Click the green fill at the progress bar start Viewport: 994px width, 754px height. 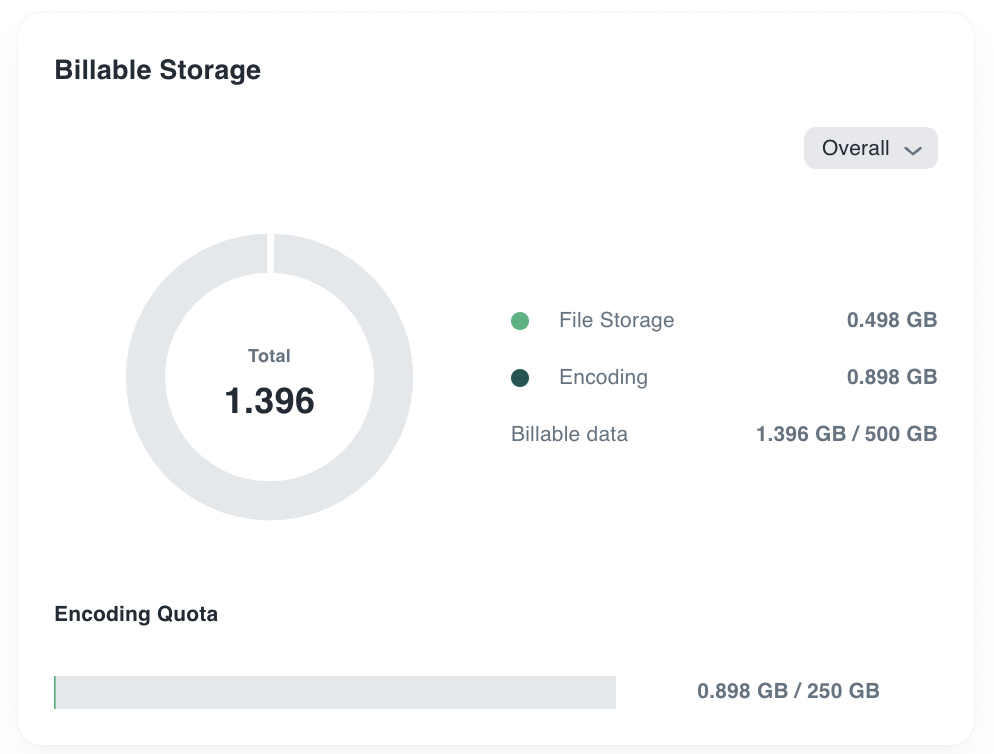pyautogui.click(x=55, y=692)
